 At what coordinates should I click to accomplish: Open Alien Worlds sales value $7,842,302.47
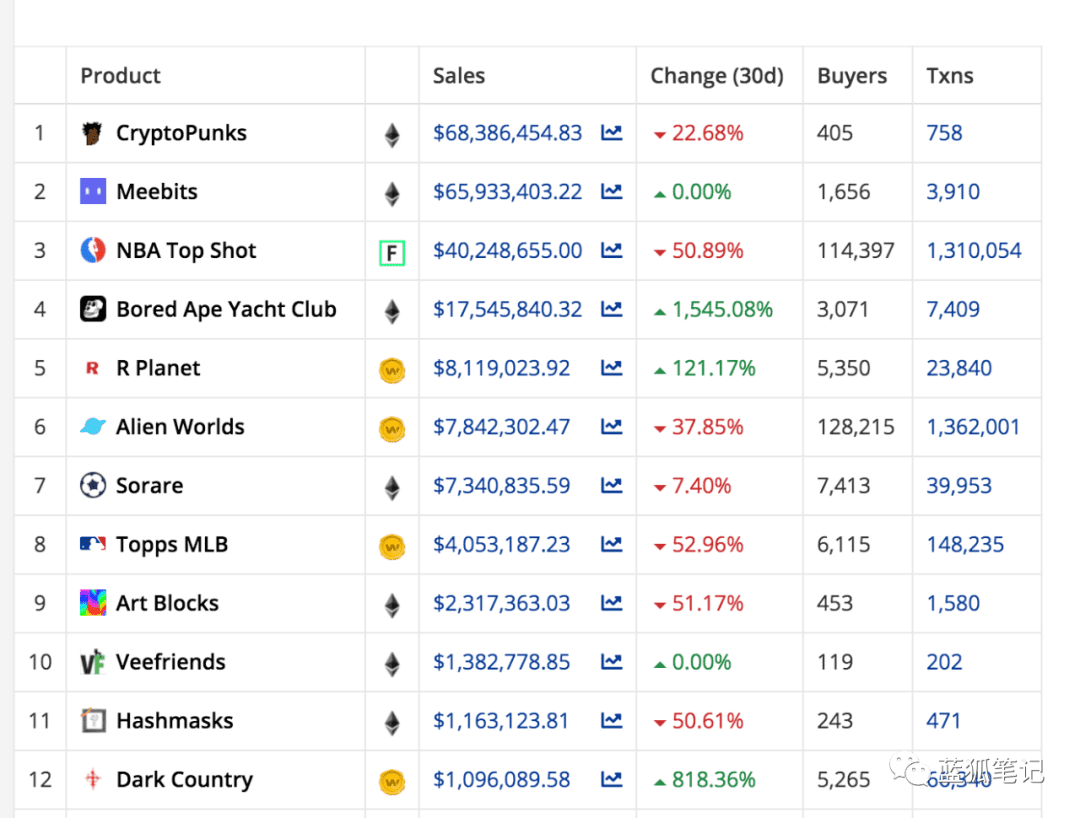tap(501, 426)
